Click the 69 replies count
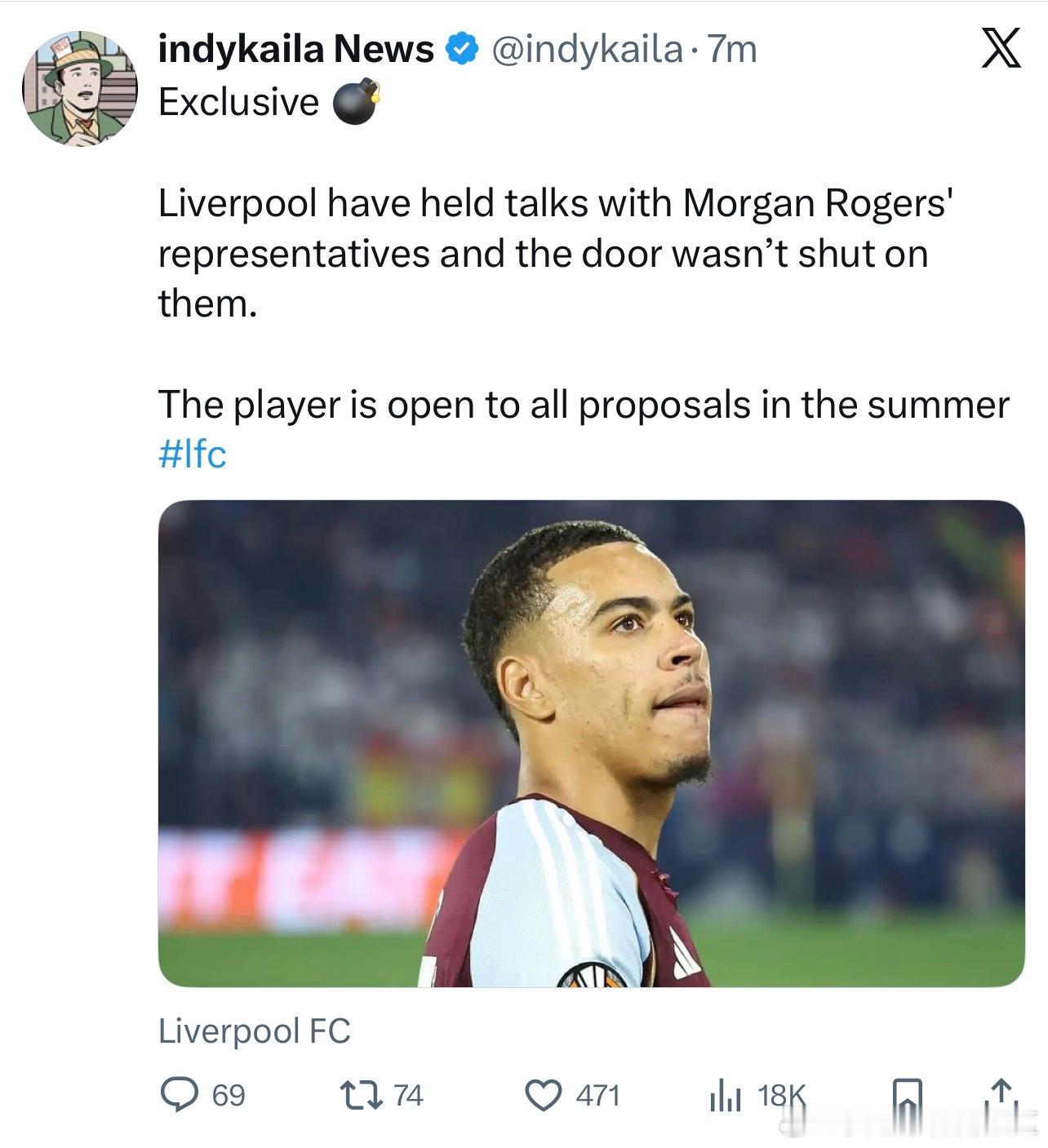 pyautogui.click(x=229, y=1095)
